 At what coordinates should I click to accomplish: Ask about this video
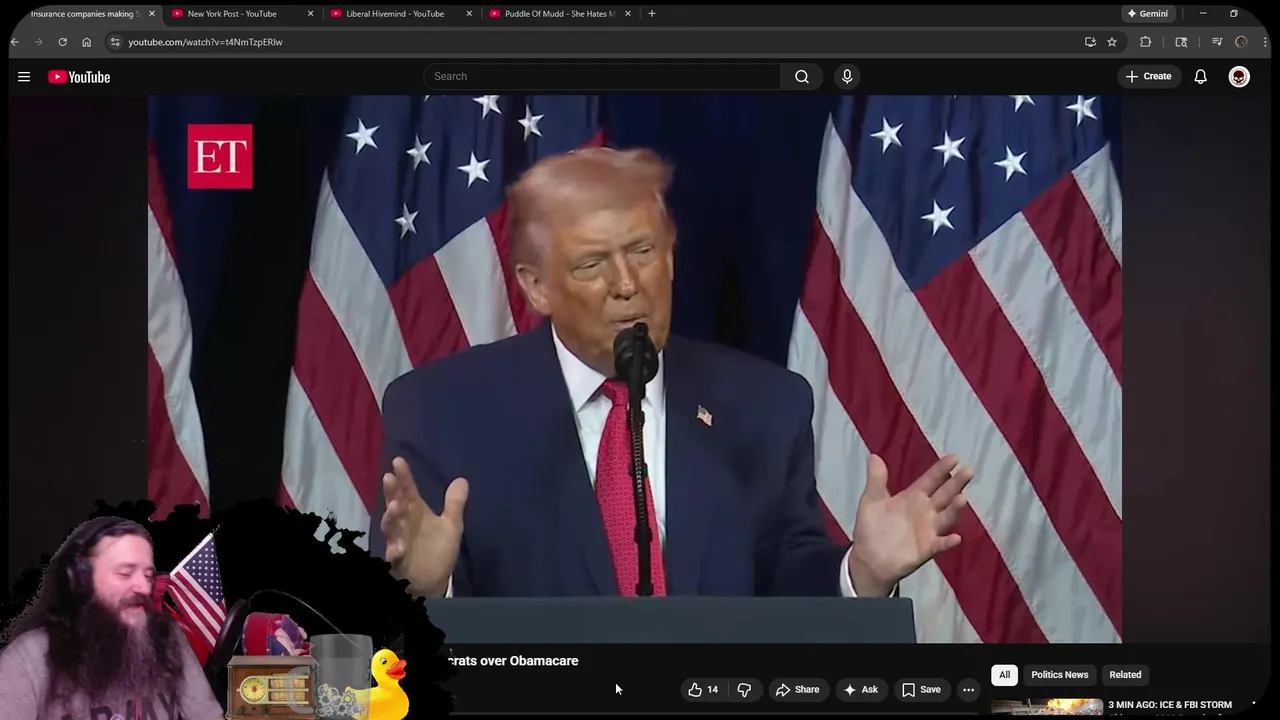pos(860,689)
